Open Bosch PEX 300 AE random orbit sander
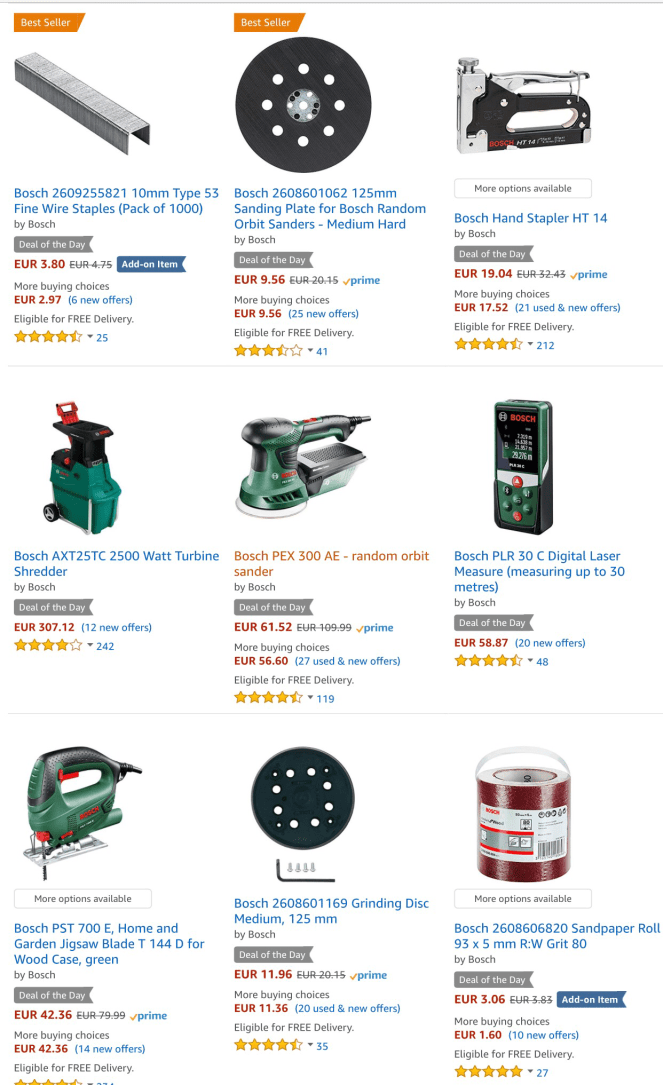663x1085 pixels. (332, 564)
